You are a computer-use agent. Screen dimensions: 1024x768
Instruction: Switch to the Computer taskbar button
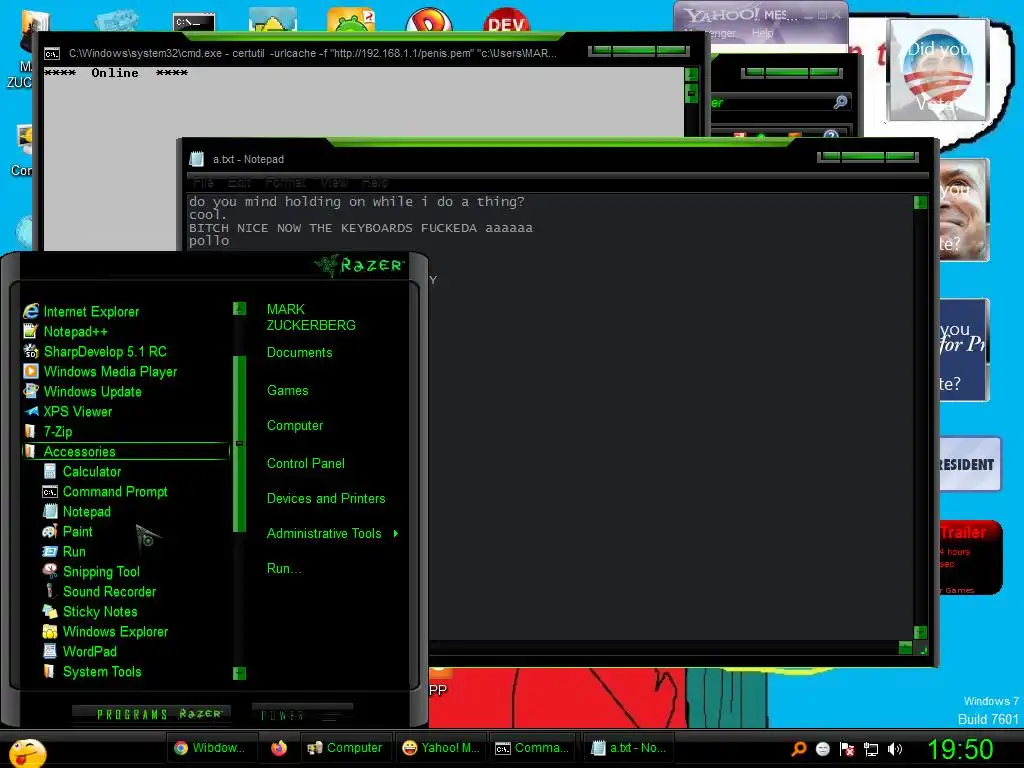(345, 748)
